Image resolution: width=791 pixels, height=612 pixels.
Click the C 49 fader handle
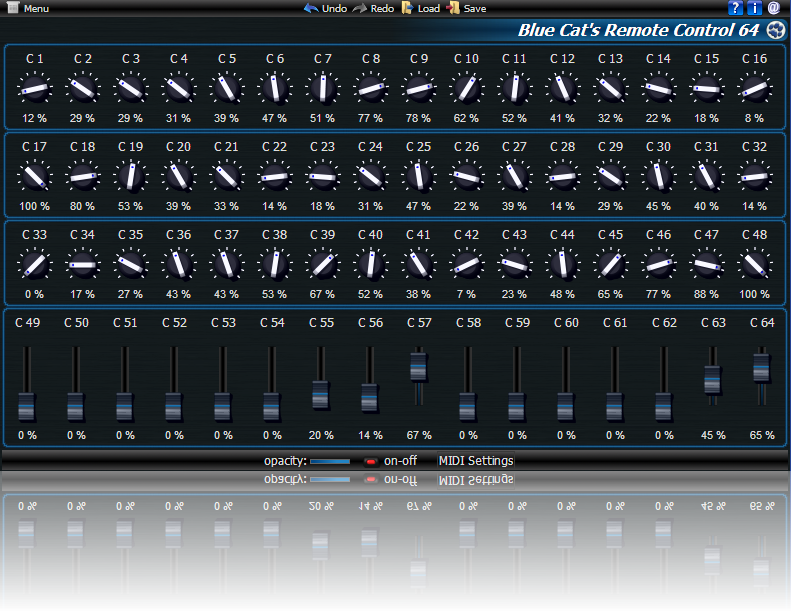click(26, 407)
